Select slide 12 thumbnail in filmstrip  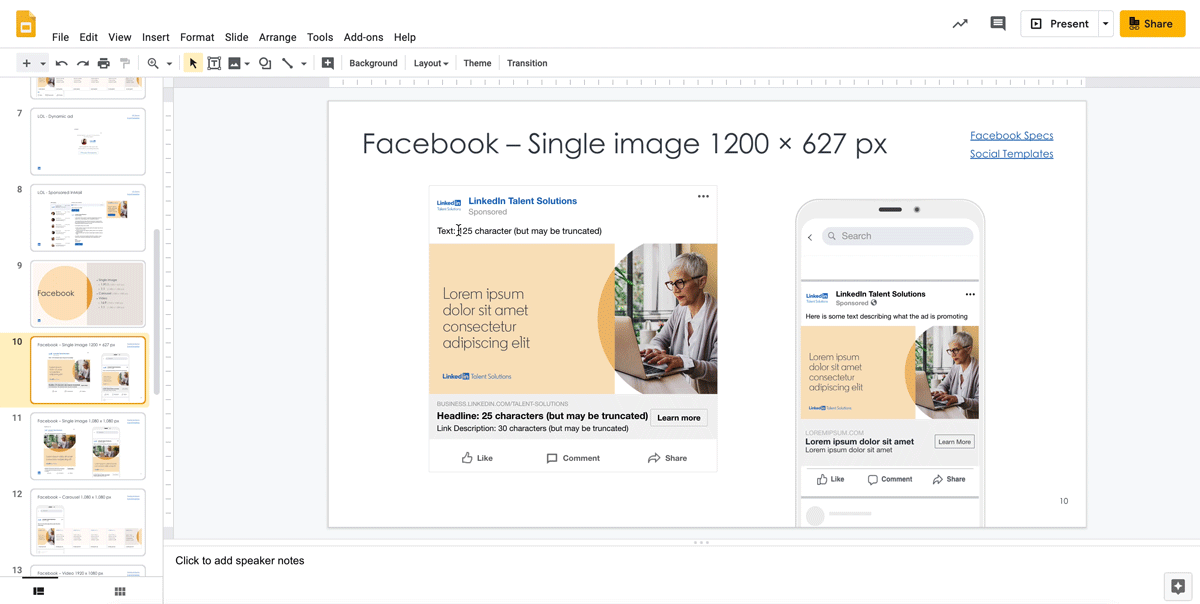coord(87,521)
